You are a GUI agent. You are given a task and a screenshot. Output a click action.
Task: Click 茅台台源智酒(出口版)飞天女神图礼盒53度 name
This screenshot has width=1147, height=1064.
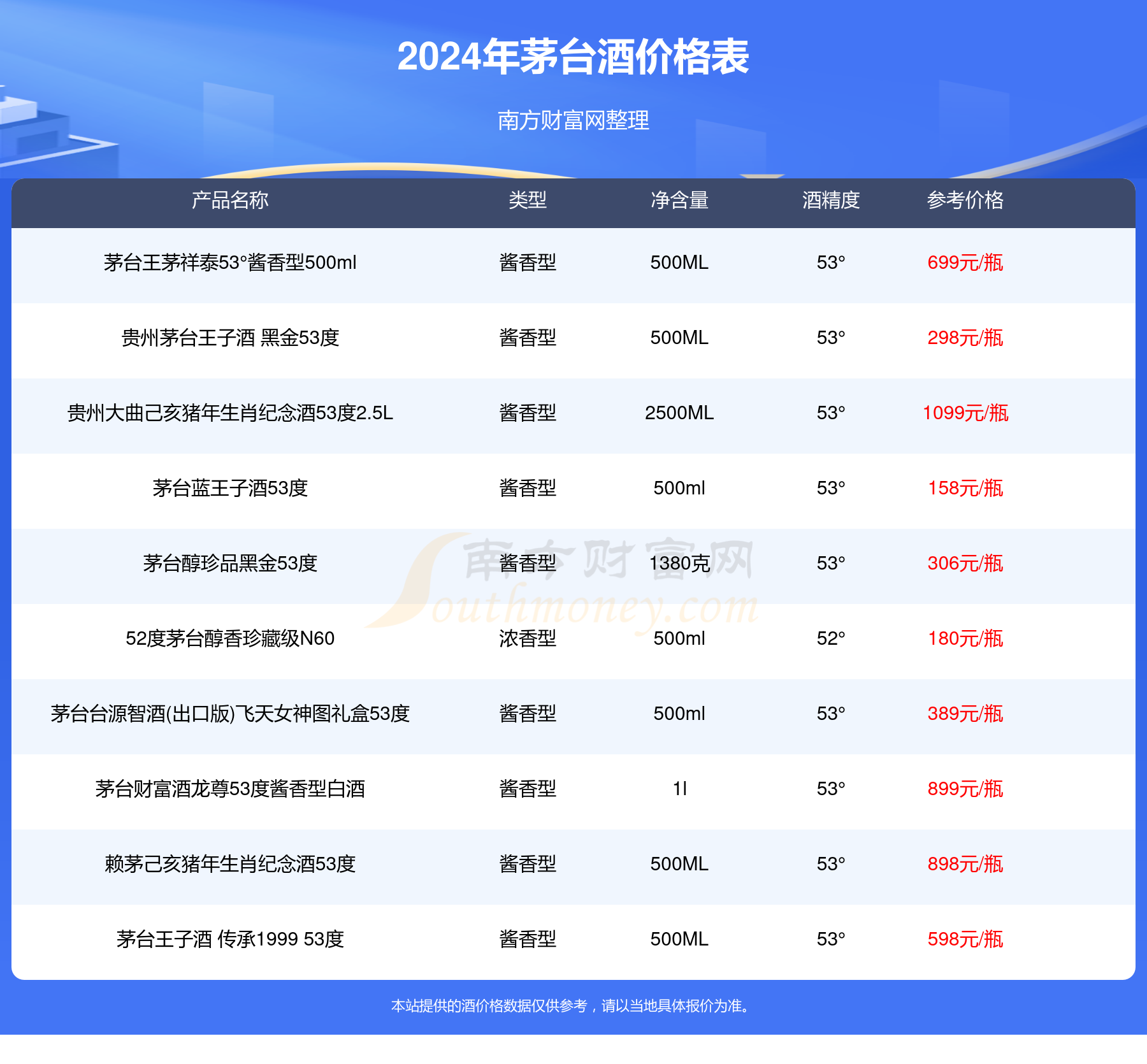click(230, 714)
